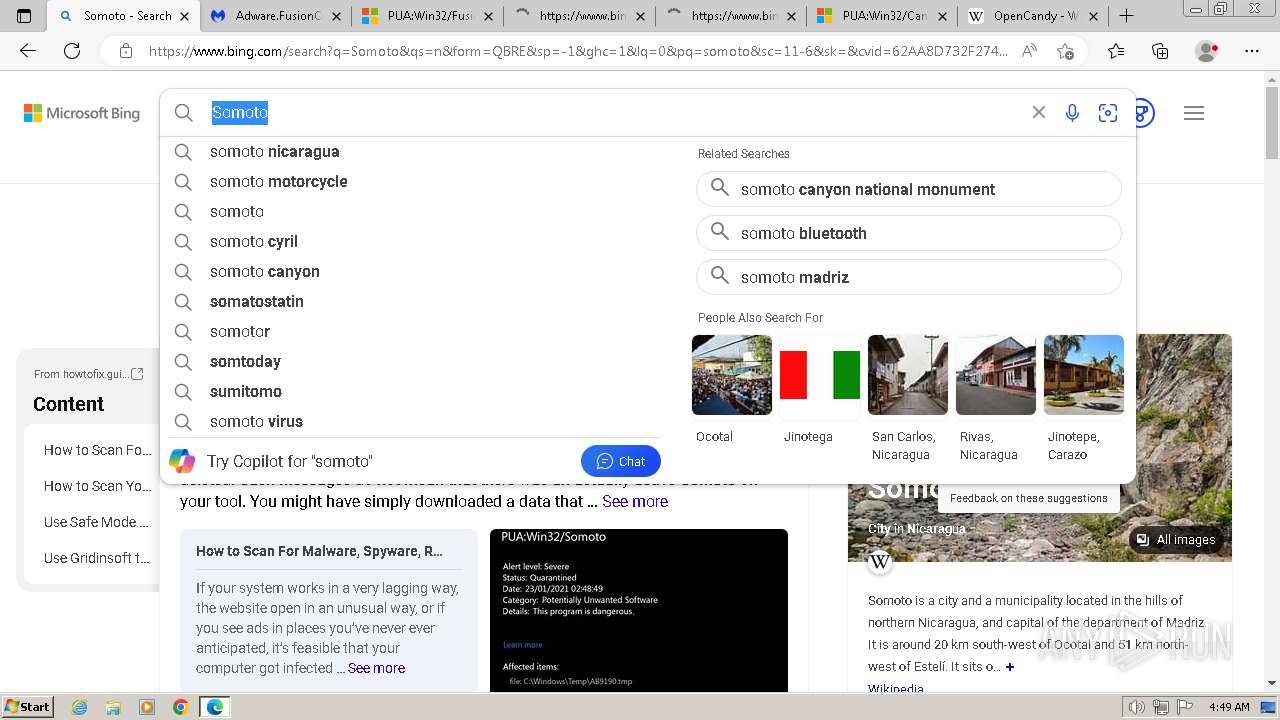Open the Rivas, Nicaragua thumbnail

coord(996,375)
